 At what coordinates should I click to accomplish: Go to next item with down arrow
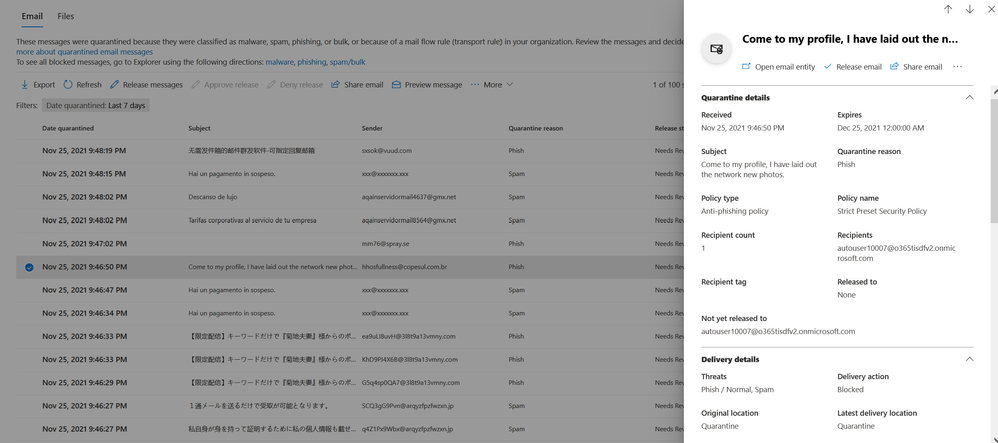click(x=969, y=10)
